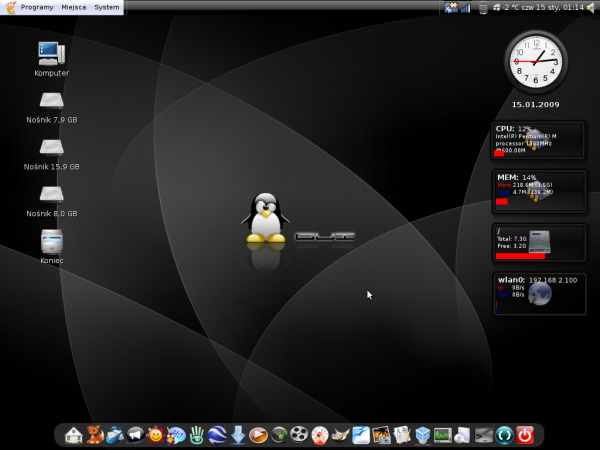Open the photo viewer dock icon

tap(381, 435)
